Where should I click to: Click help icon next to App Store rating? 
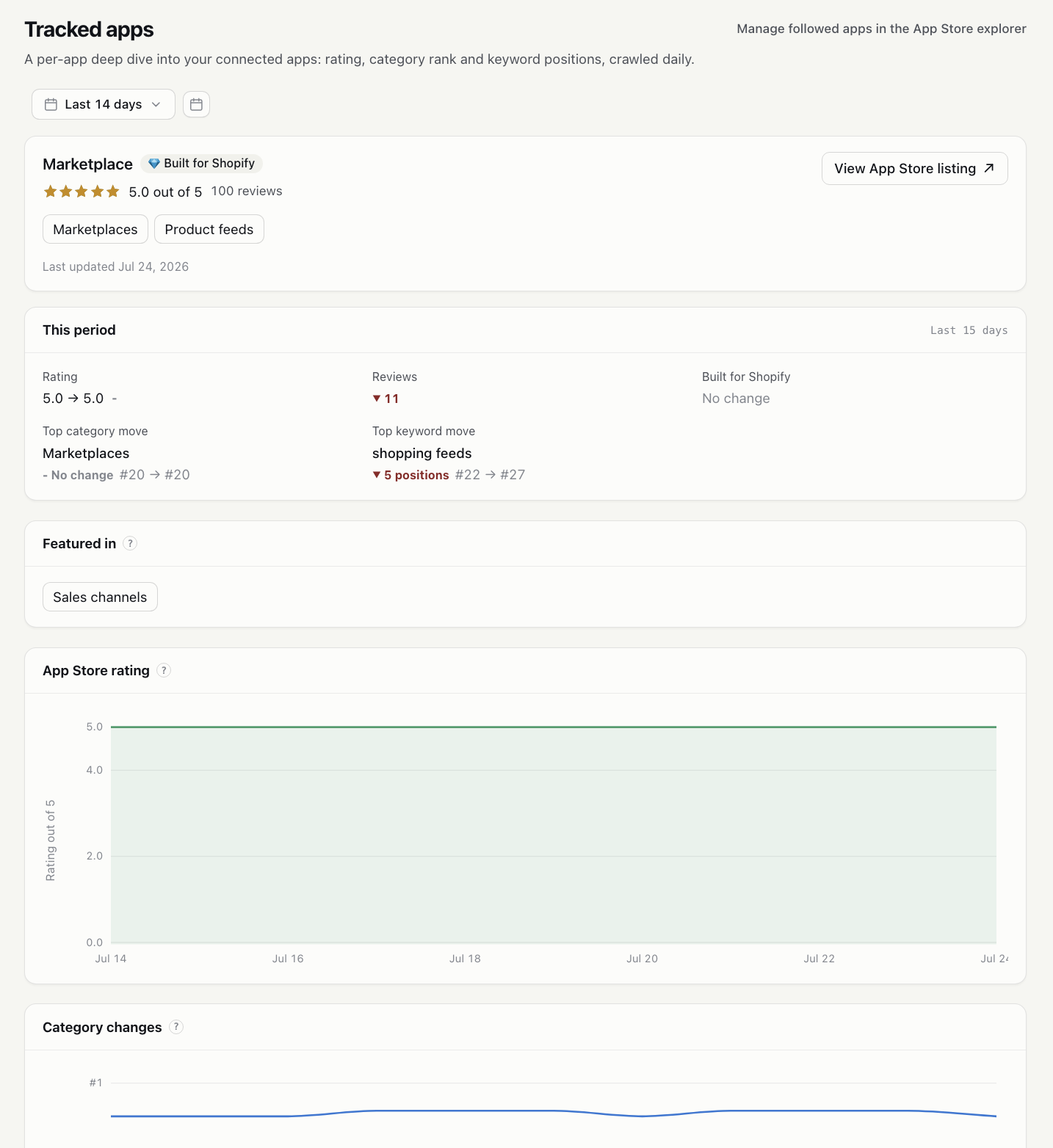coord(164,670)
